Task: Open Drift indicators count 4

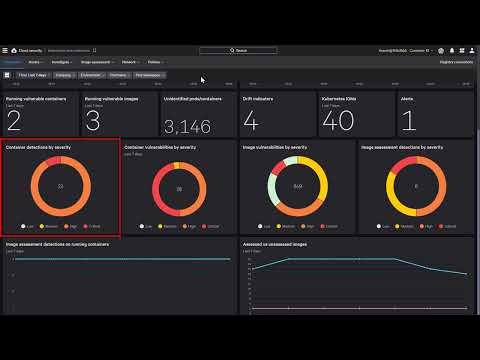Action: [x=251, y=121]
